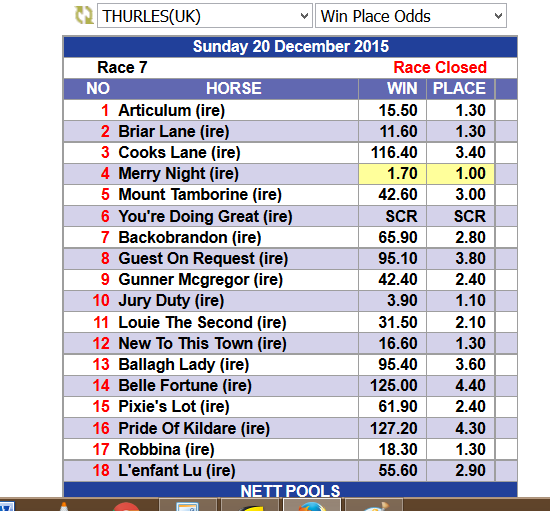
Task: Click the scratched You're Doing Great row
Action: click(290, 216)
